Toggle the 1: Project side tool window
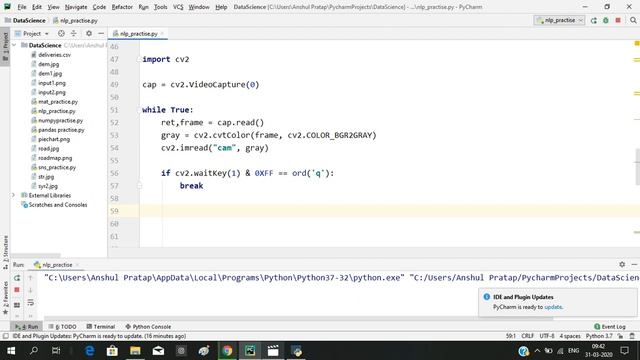The image size is (640, 360). point(5,46)
